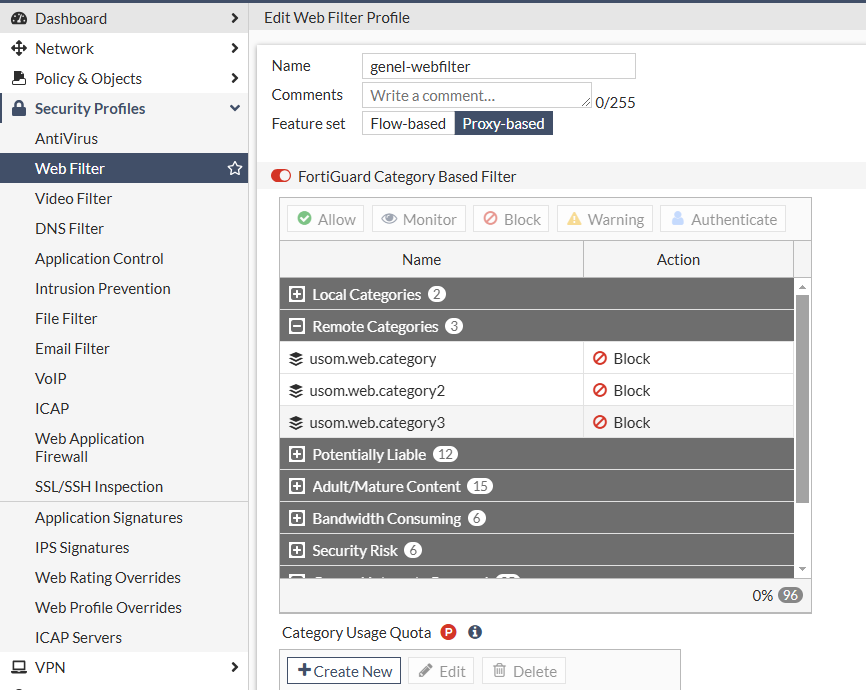
Task: Expand Potentially Liable group
Action: 297,454
